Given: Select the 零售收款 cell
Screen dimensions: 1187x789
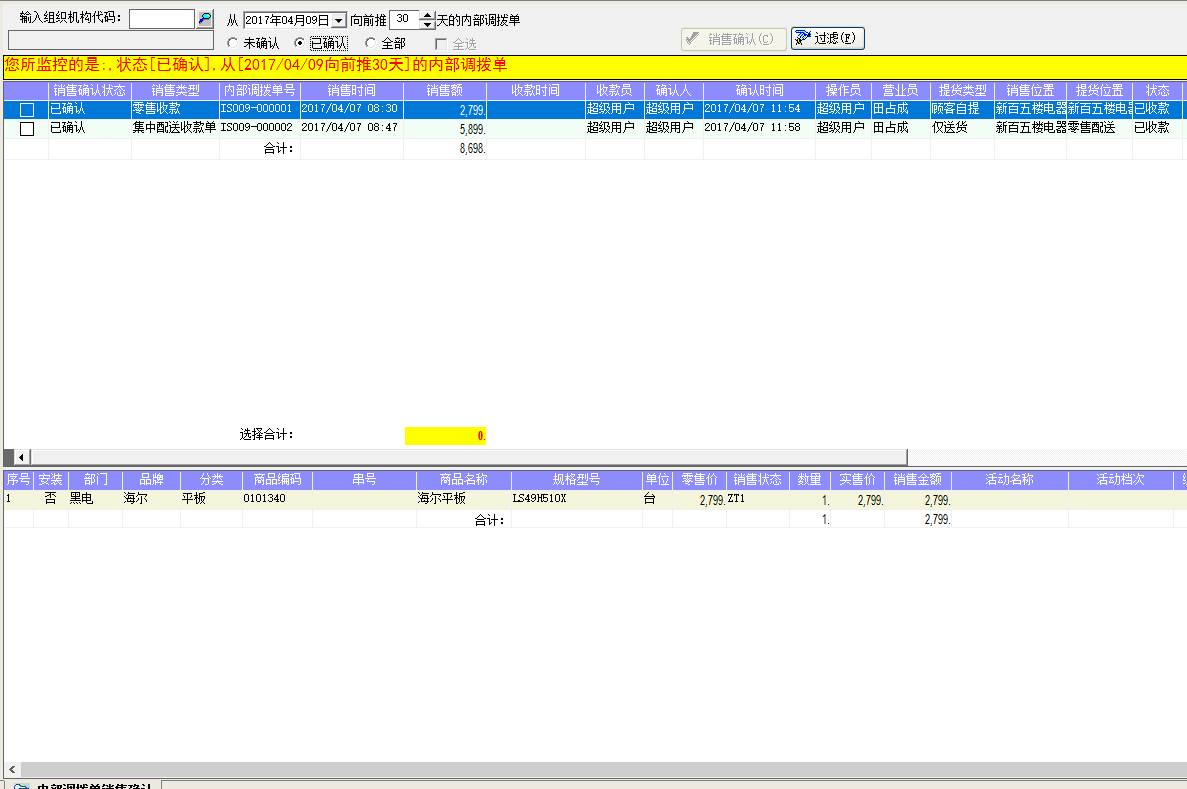Looking at the screenshot, I should click(x=175, y=109).
